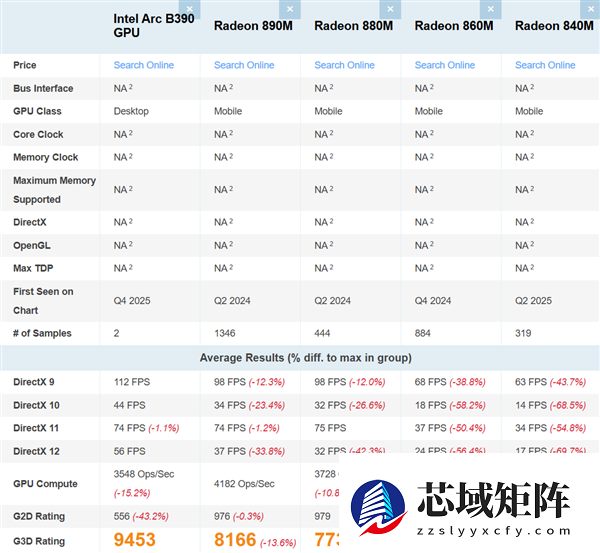Click Q4 2024 first seen value
This screenshot has width=600, height=553.
point(433,301)
